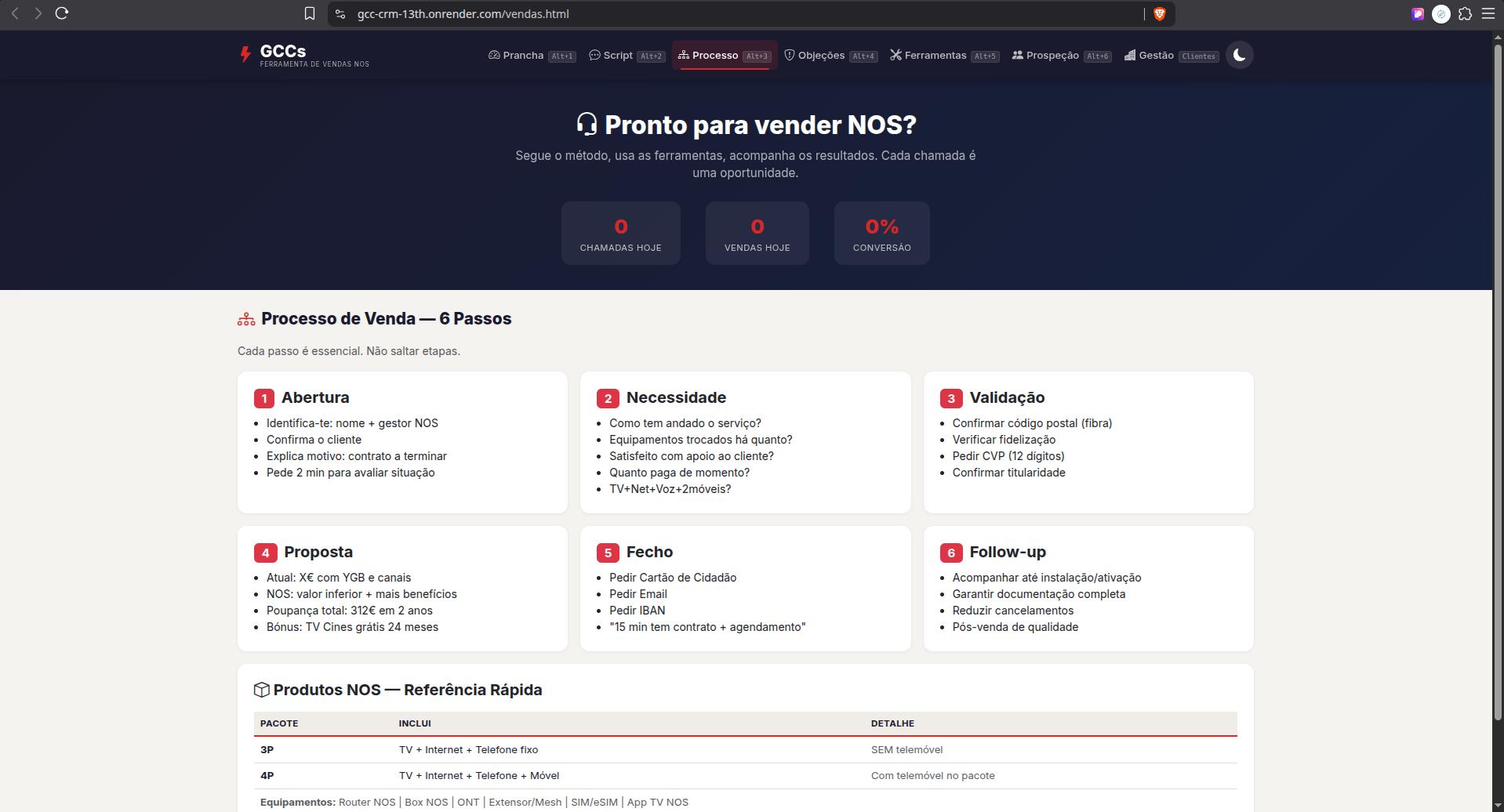Switch to the Script tab
1504x812 pixels.
coord(627,55)
